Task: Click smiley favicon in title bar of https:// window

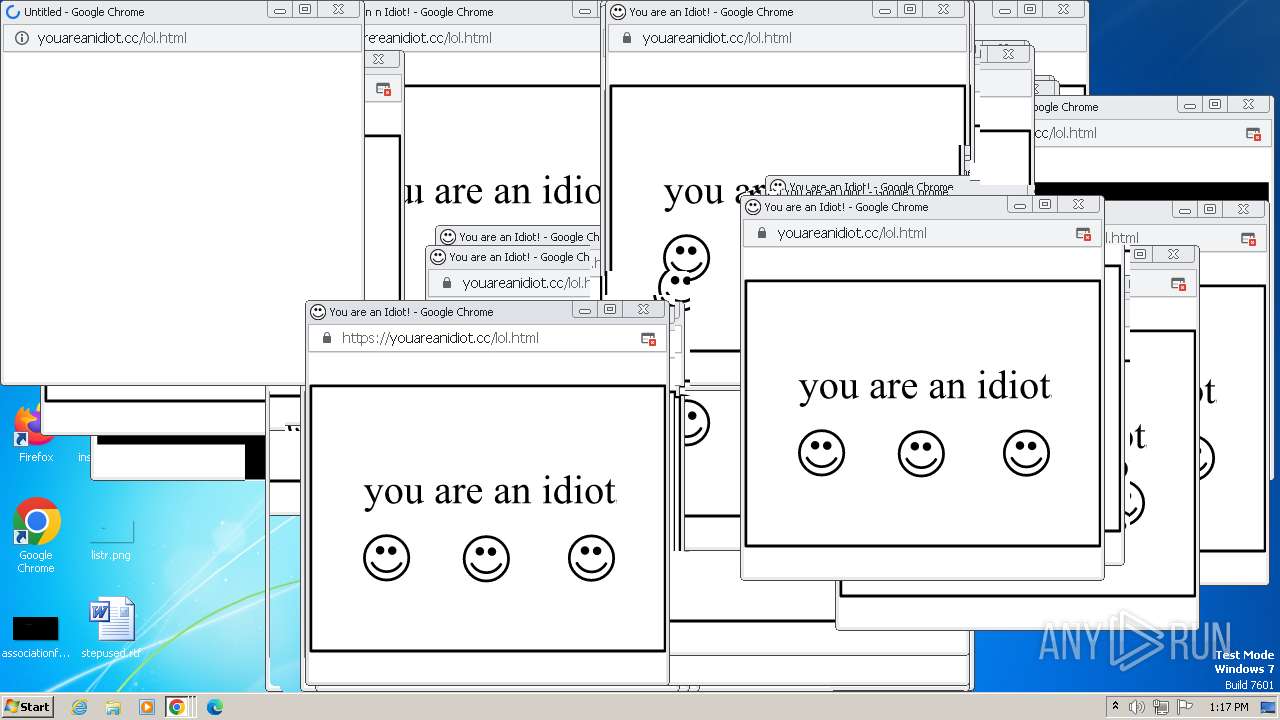Action: tap(318, 312)
